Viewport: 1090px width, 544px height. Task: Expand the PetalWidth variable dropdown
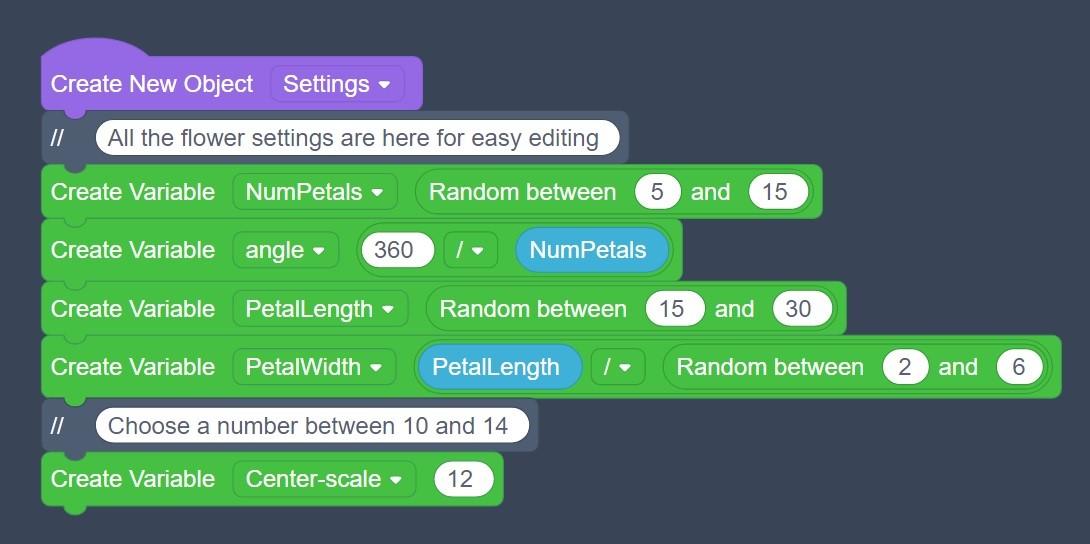click(x=314, y=367)
